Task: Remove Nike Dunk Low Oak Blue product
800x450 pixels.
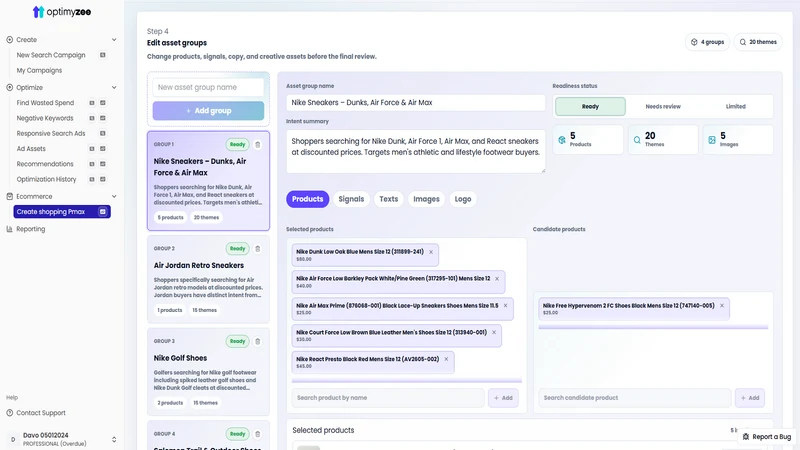Action: [431, 252]
